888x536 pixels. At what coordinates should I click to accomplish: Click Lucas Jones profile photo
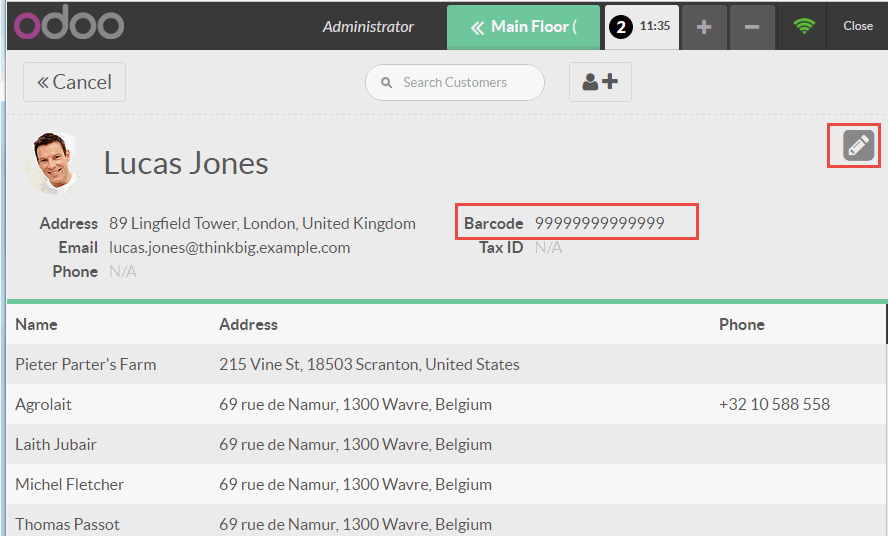[51, 162]
